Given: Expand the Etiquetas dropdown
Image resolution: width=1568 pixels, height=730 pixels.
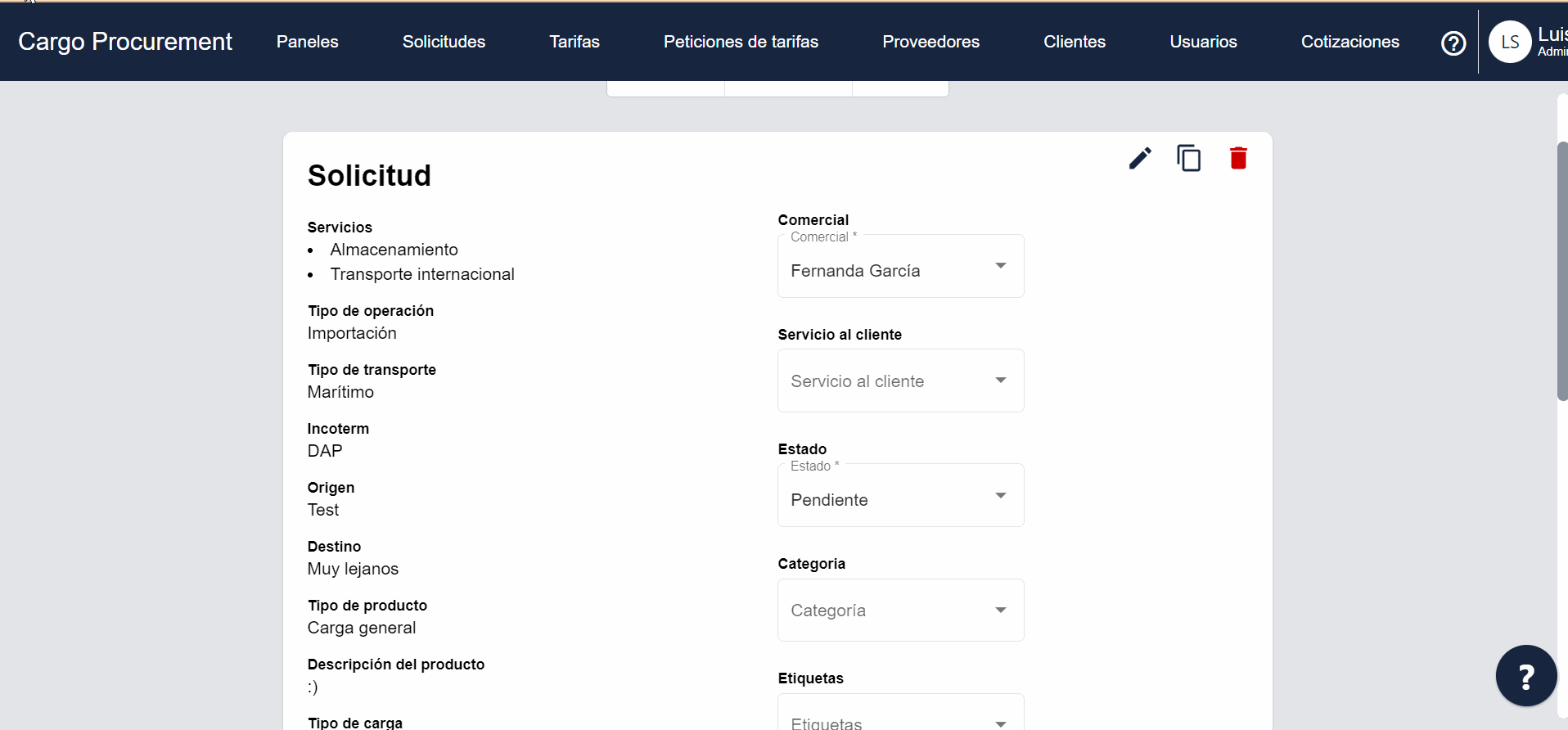Looking at the screenshot, I should 900,719.
